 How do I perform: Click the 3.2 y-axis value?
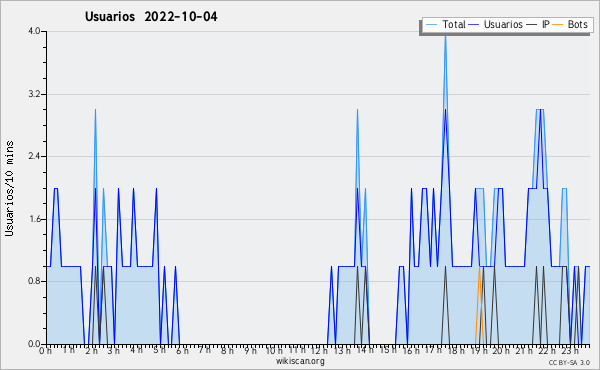tap(34, 94)
